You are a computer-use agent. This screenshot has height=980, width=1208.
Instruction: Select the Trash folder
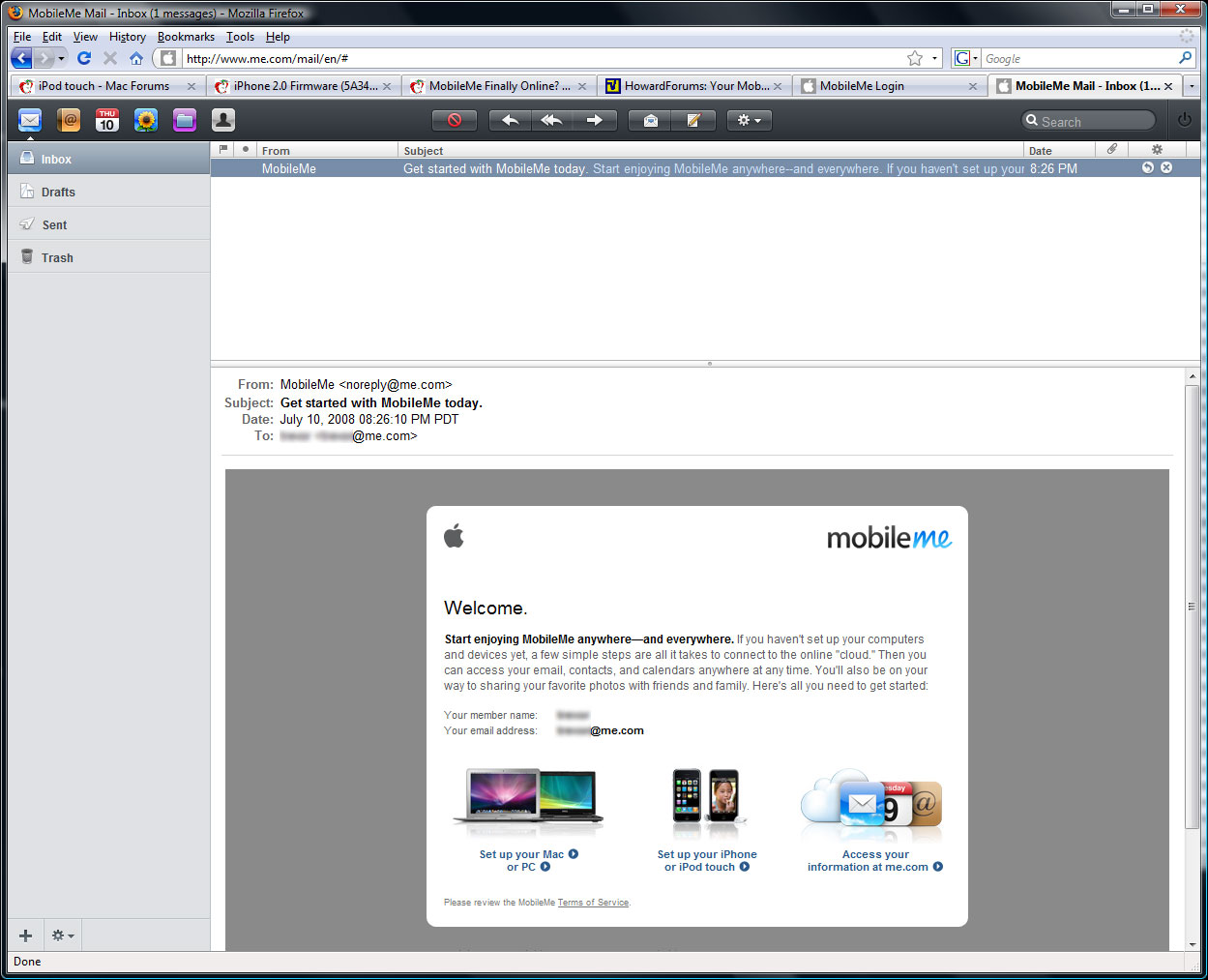[x=109, y=257]
